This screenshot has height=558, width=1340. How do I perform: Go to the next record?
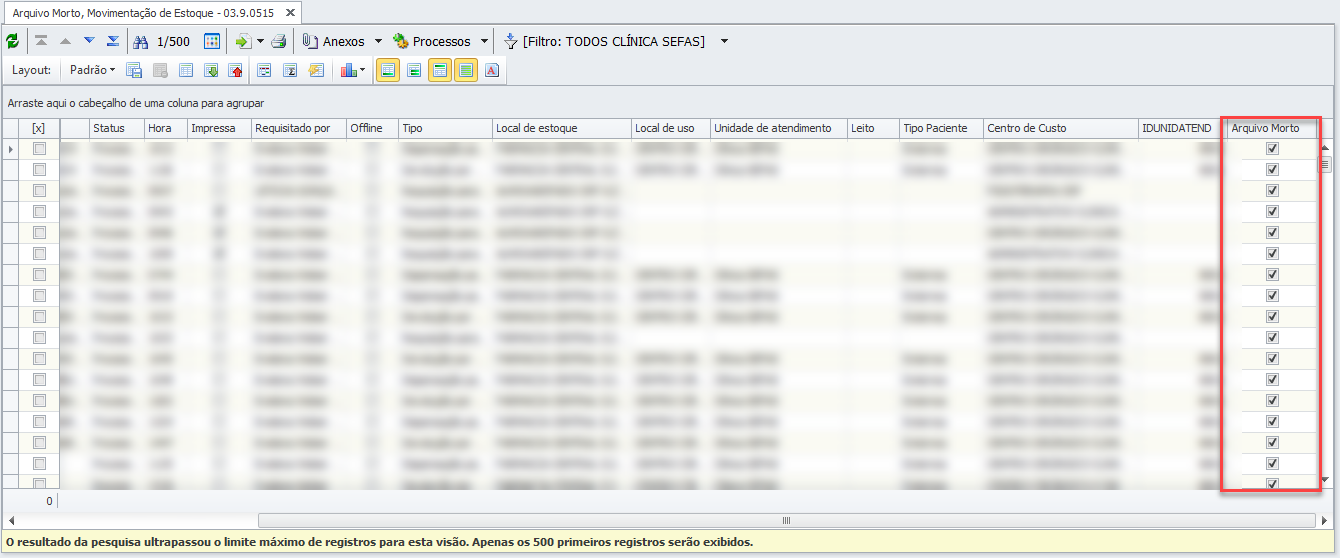click(89, 42)
